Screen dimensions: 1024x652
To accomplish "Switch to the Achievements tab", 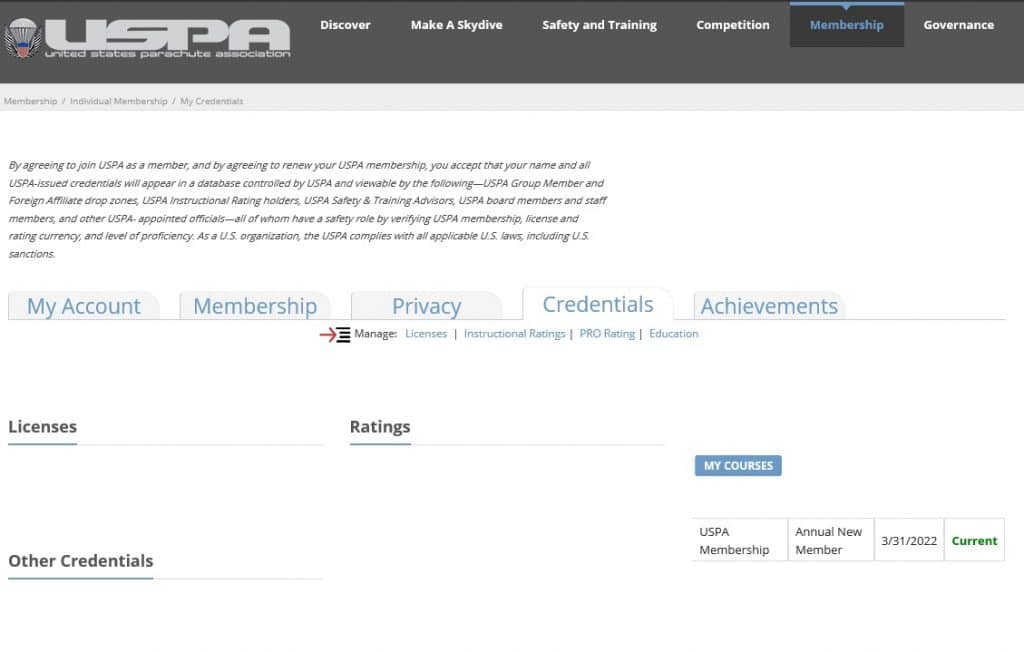I will pyautogui.click(x=769, y=306).
